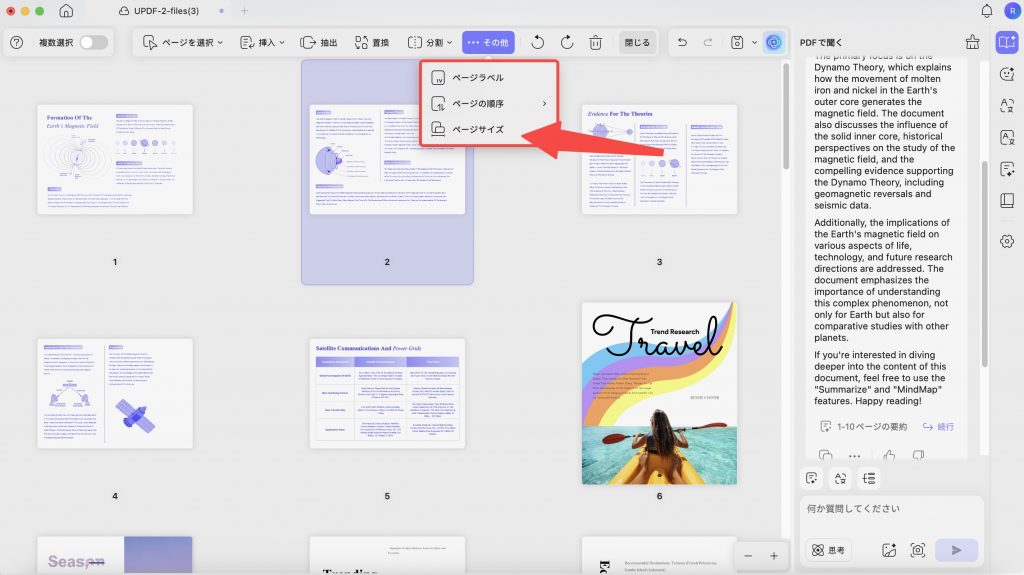Image resolution: width=1024 pixels, height=575 pixels.
Task: Delete selected page with trash icon
Action: (596, 42)
